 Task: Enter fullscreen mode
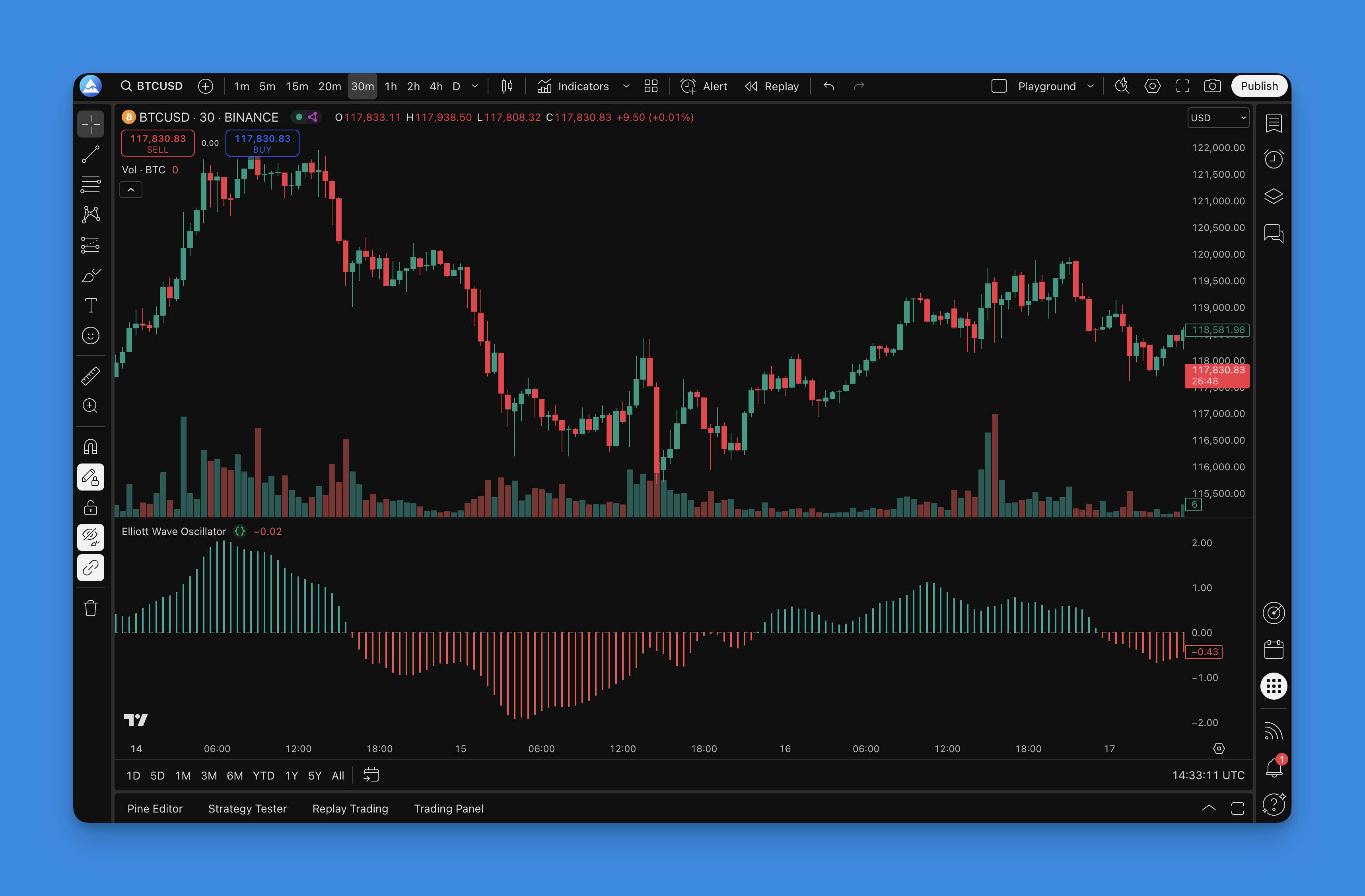pyautogui.click(x=1182, y=86)
